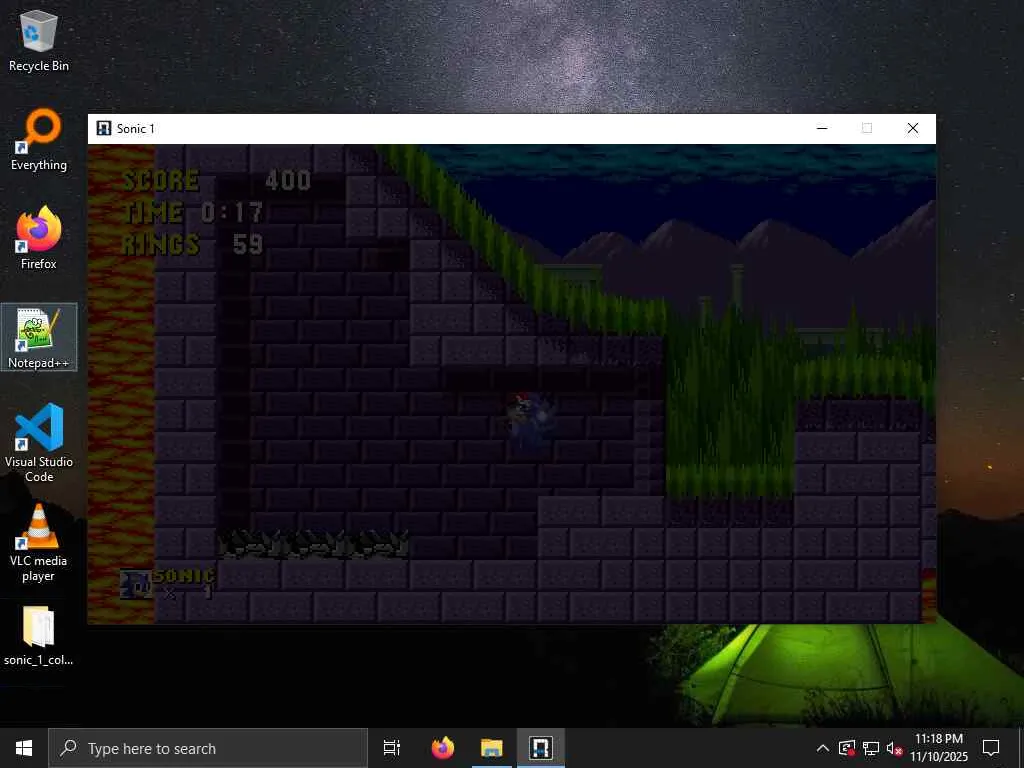Launch Everything search shortcut
This screenshot has height=768, width=1024.
pyautogui.click(x=39, y=140)
